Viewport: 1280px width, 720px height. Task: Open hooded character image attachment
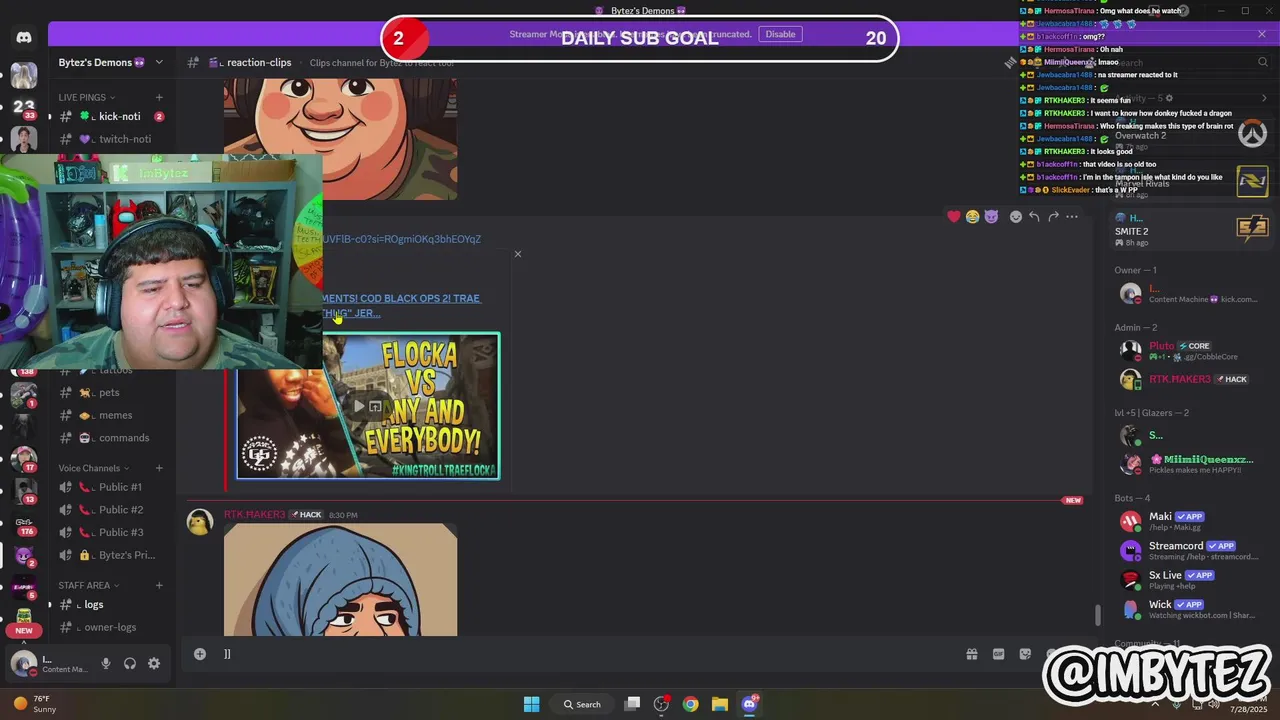[x=340, y=580]
